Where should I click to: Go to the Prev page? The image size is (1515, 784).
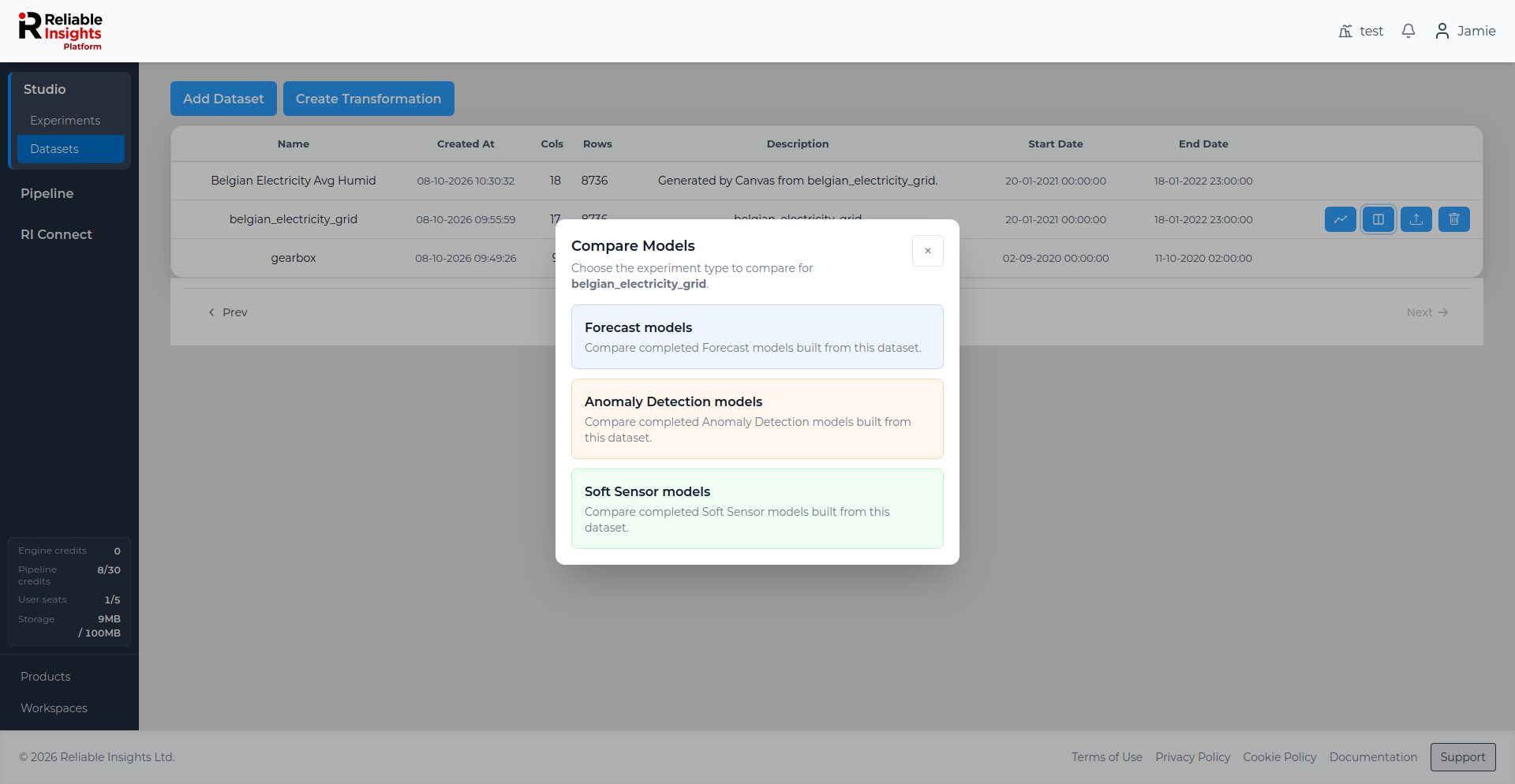(x=227, y=312)
